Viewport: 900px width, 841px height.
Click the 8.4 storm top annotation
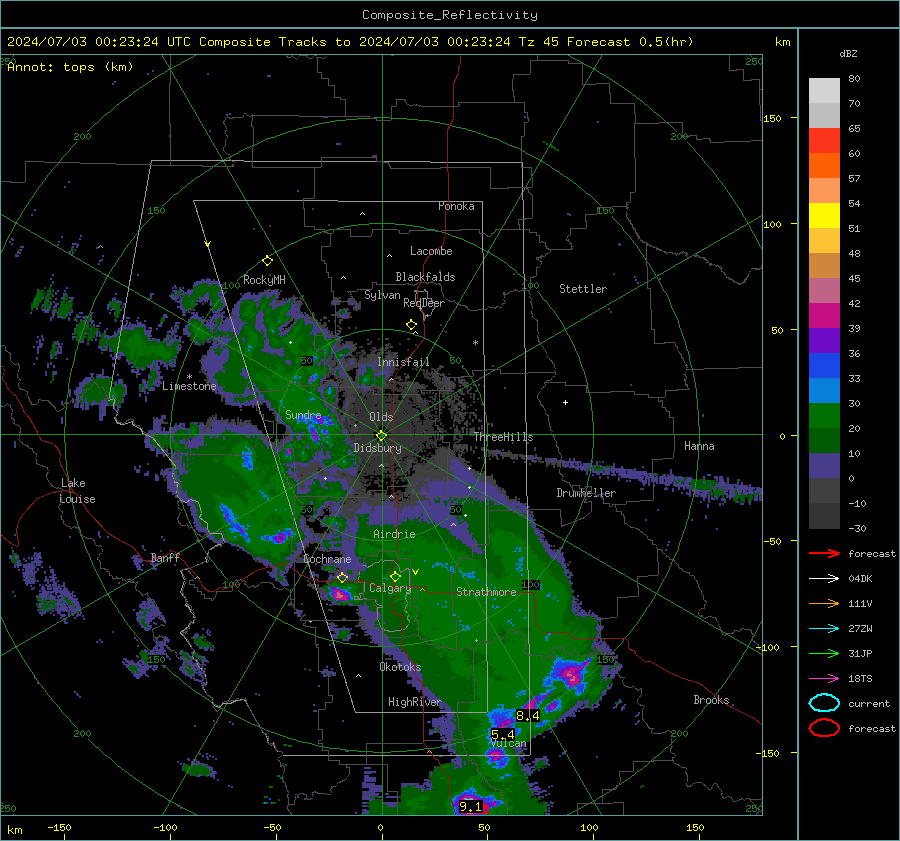[527, 715]
